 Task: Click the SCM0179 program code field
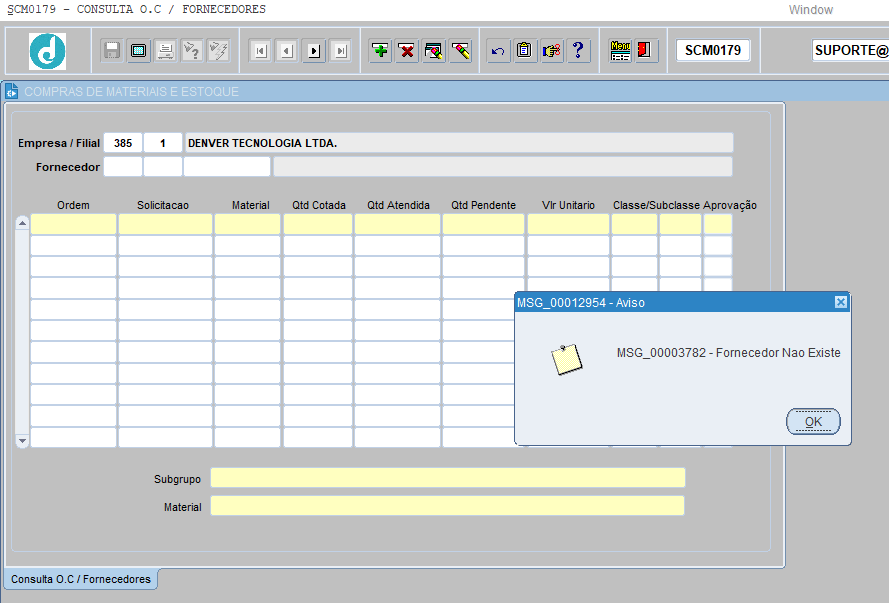(x=713, y=50)
